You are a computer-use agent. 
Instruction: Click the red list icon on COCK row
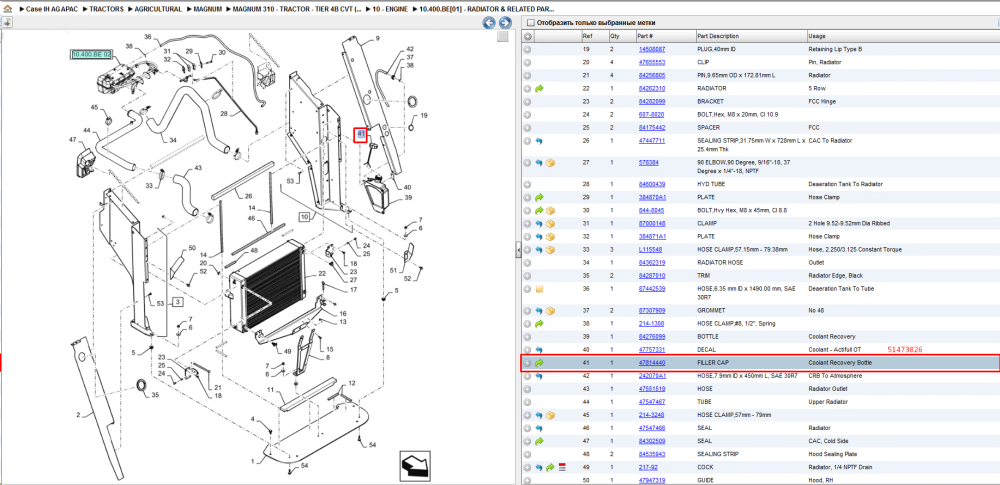[562, 467]
